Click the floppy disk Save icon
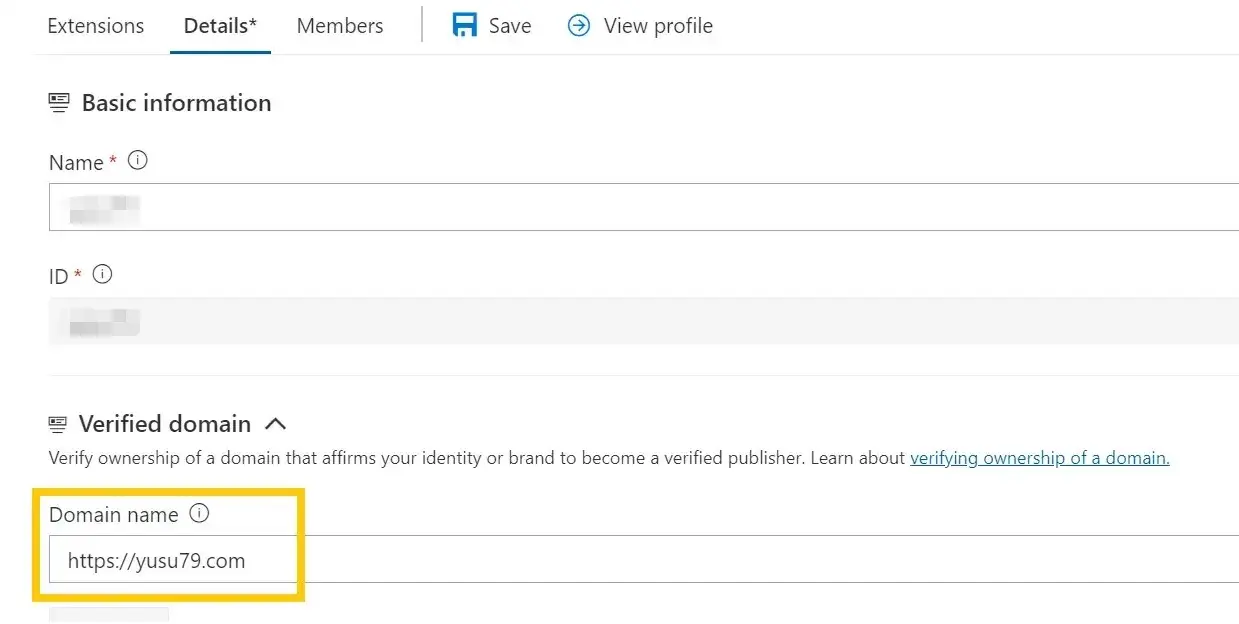 click(465, 25)
